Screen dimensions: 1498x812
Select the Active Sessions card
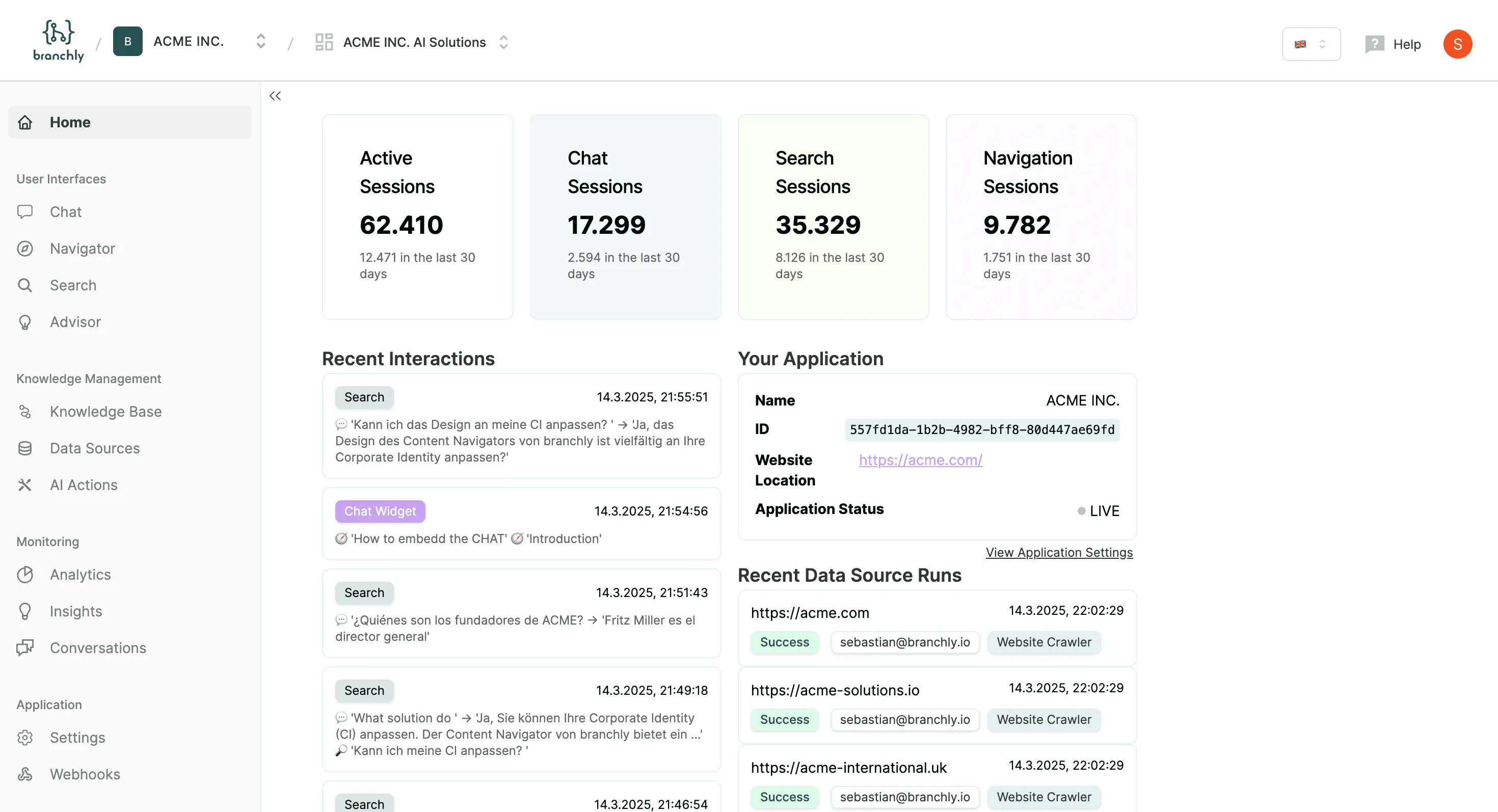point(417,217)
